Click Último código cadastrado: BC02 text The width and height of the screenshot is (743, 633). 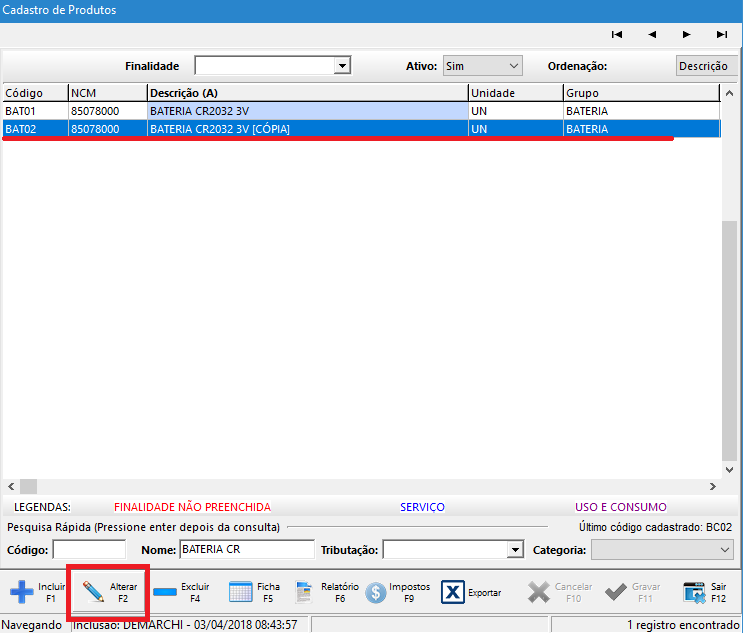[655, 527]
